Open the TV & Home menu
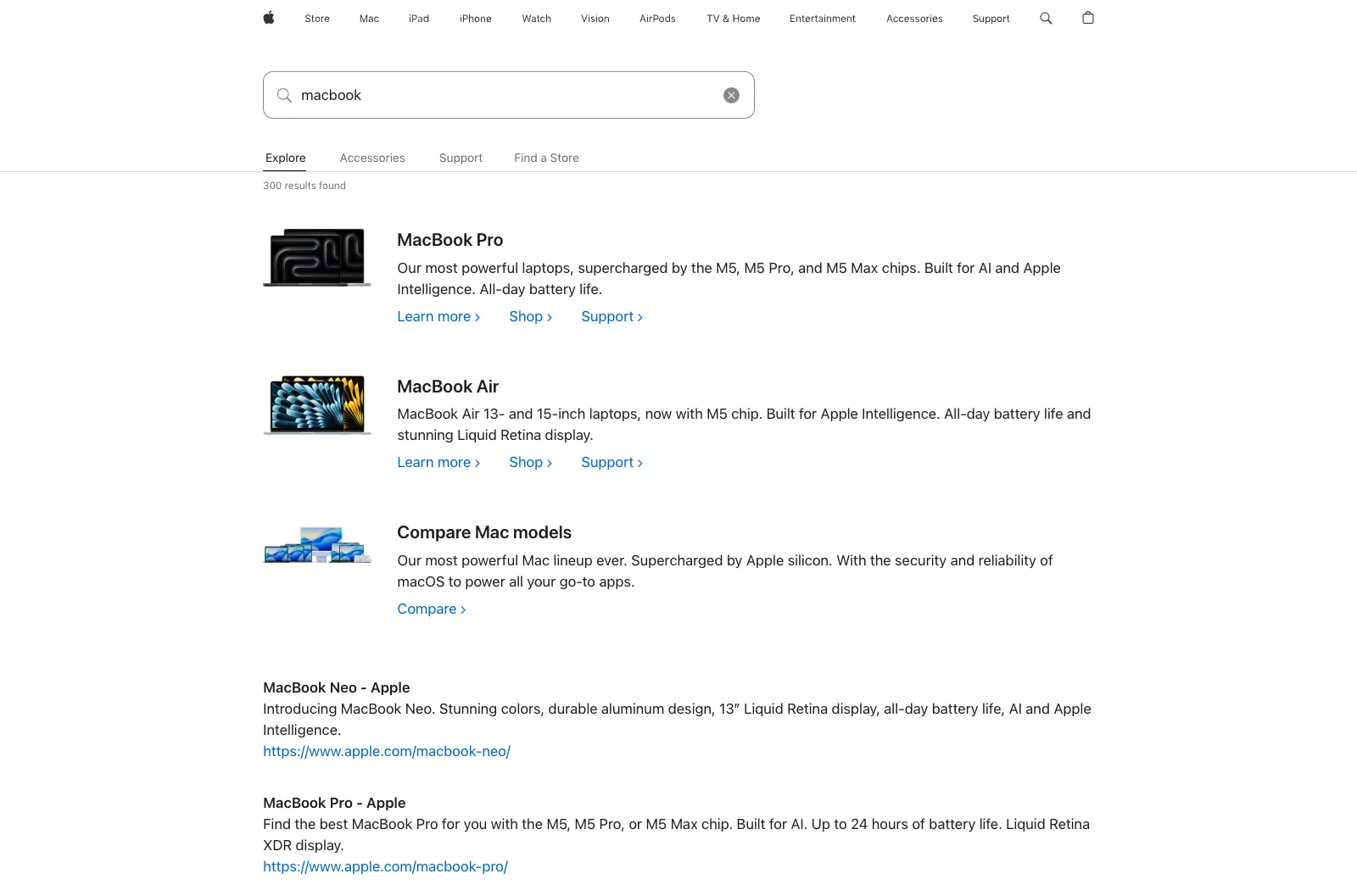The image size is (1357, 896). [x=734, y=19]
